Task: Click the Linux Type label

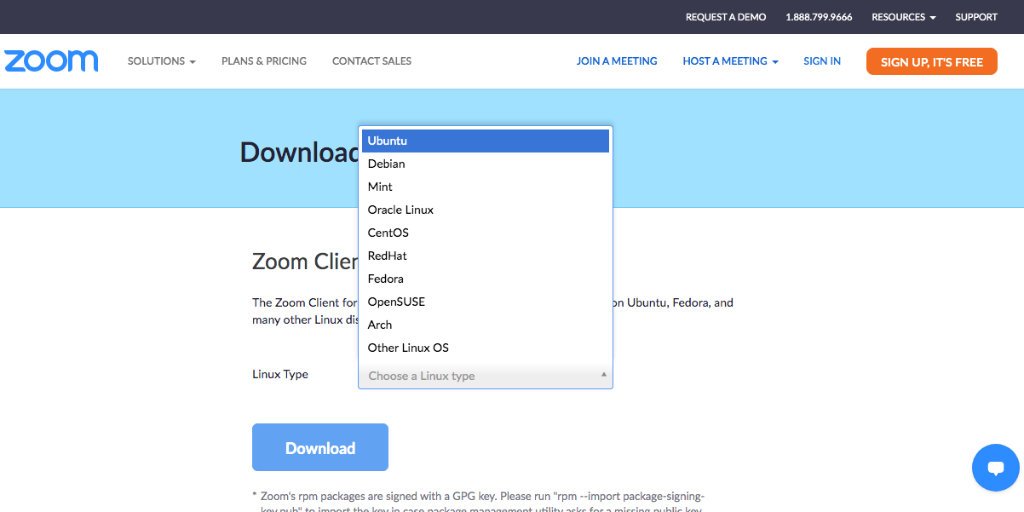Action: (x=280, y=374)
